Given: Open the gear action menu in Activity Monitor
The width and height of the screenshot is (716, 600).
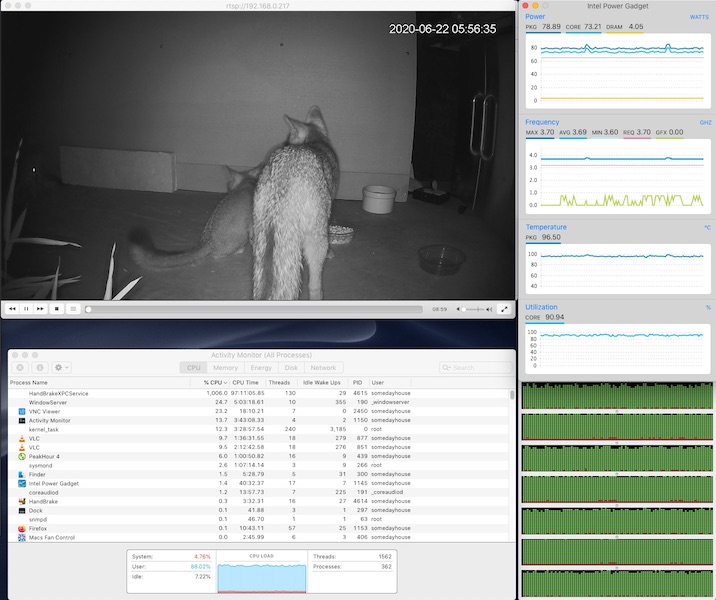Looking at the screenshot, I should click(x=61, y=368).
